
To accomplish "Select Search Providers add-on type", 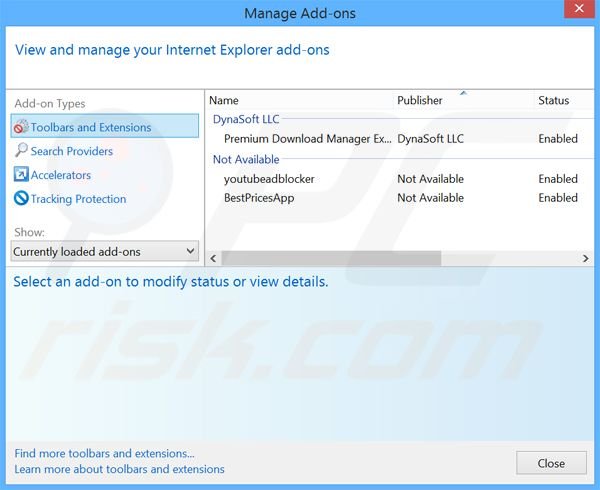I will [72, 151].
